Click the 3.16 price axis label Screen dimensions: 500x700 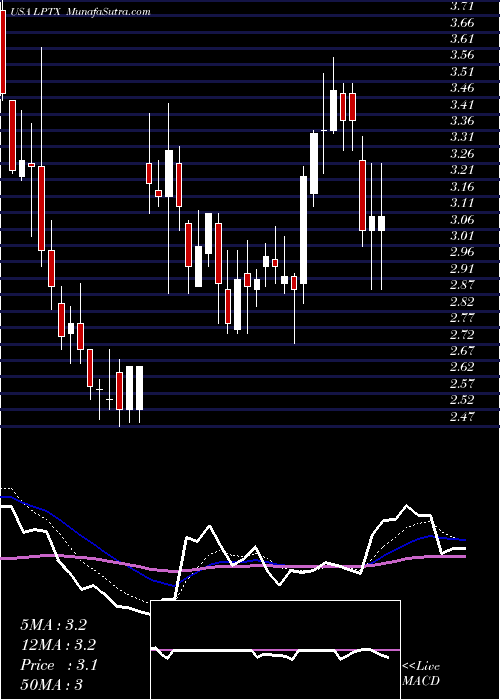pyautogui.click(x=462, y=187)
